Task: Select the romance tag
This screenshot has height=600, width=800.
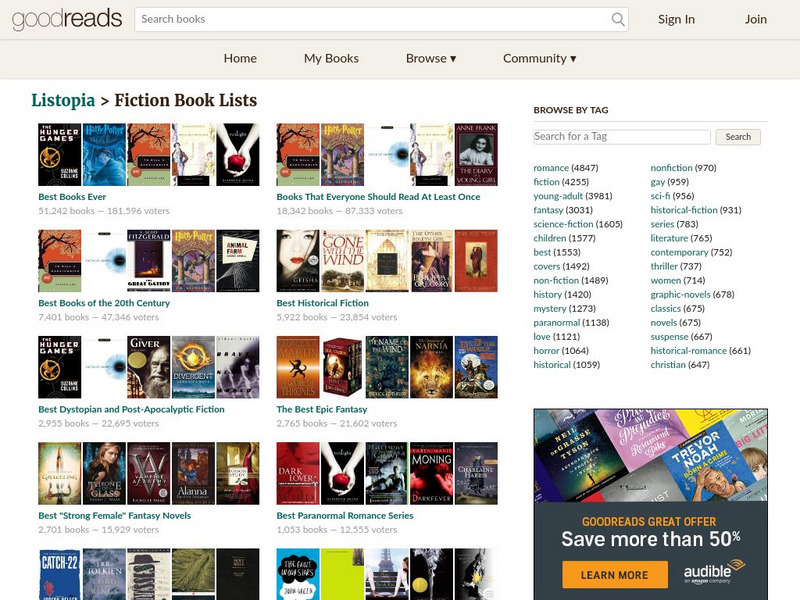Action: pos(551,168)
